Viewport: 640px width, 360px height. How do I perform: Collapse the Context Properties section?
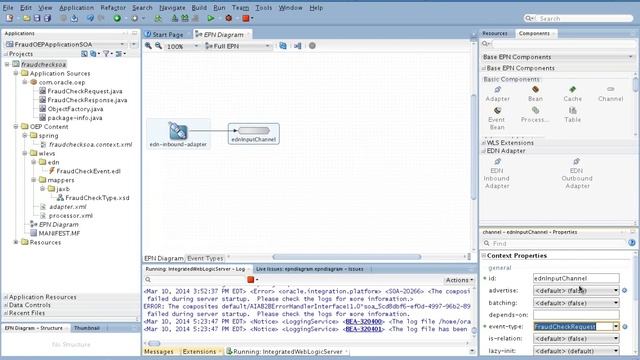pos(484,256)
